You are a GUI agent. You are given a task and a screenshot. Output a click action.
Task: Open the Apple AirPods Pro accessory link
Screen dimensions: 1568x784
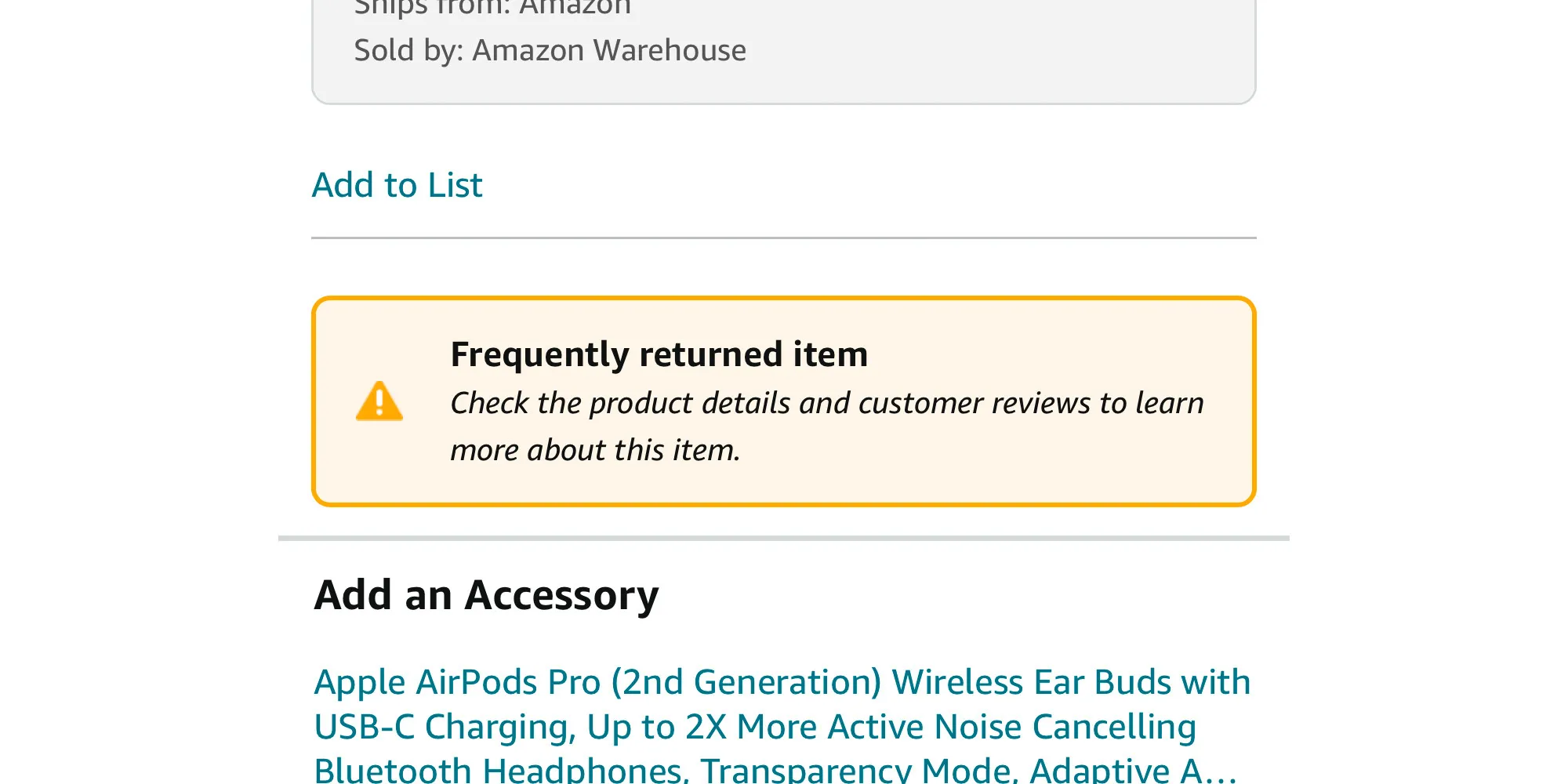782,682
